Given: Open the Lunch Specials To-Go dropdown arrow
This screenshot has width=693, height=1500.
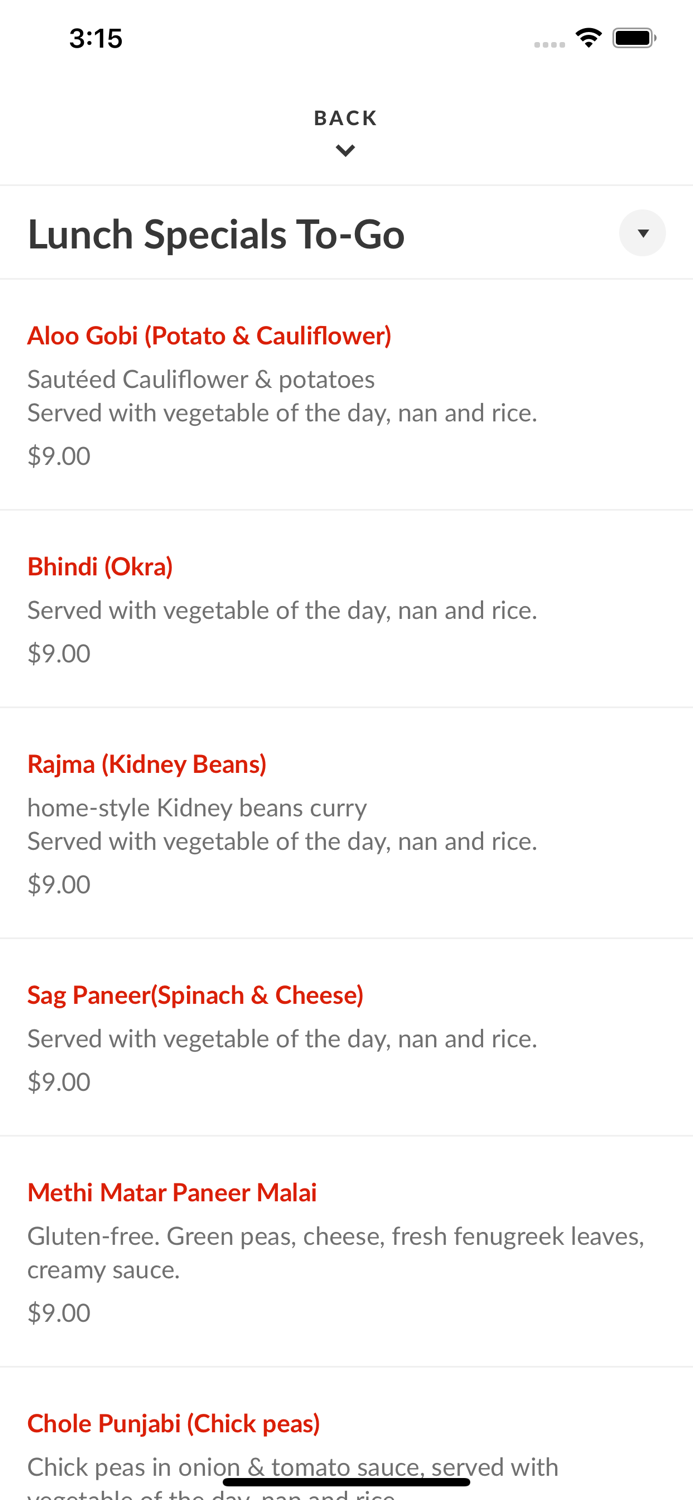Looking at the screenshot, I should click(642, 233).
